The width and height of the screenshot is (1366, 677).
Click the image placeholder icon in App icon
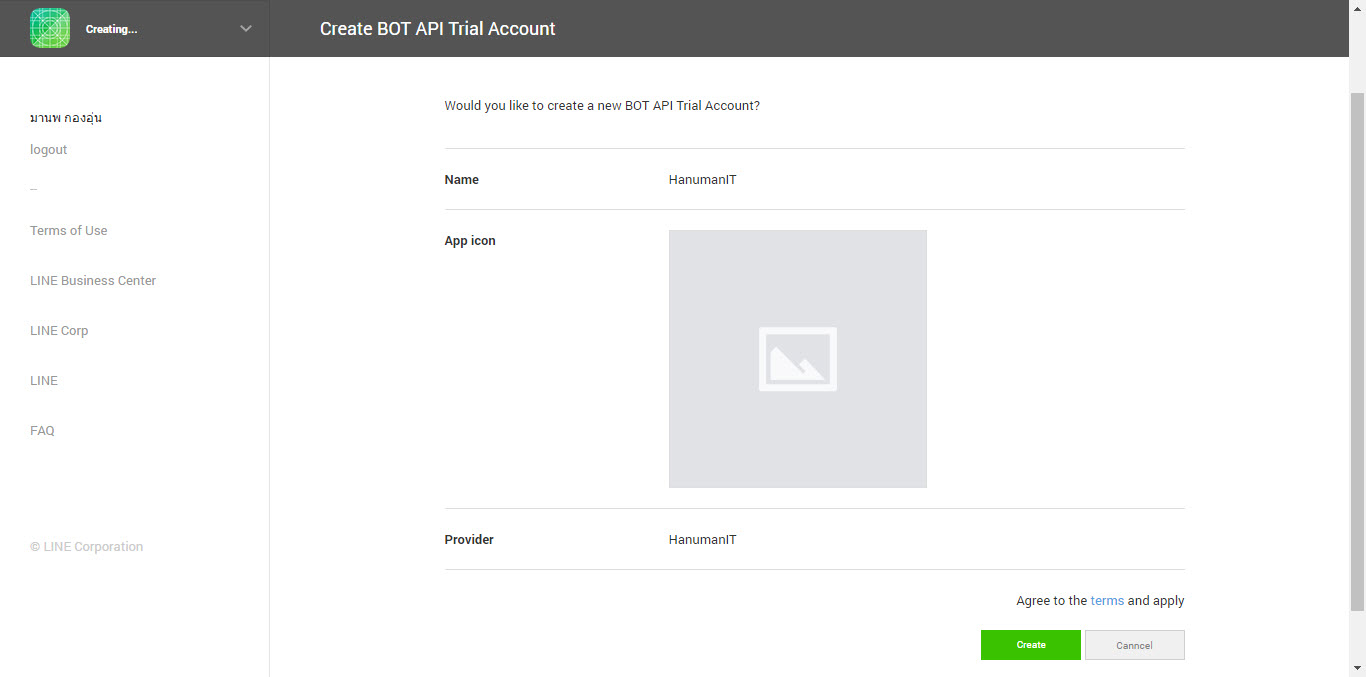(x=798, y=359)
